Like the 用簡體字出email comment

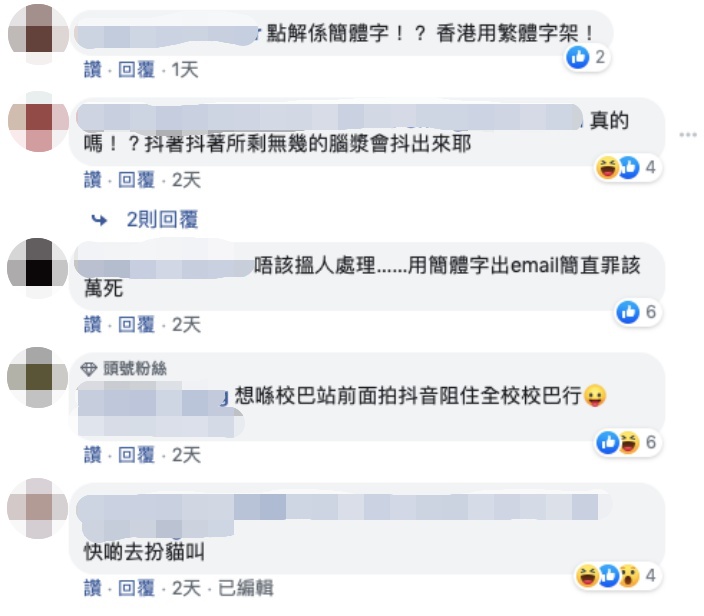click(x=92, y=324)
